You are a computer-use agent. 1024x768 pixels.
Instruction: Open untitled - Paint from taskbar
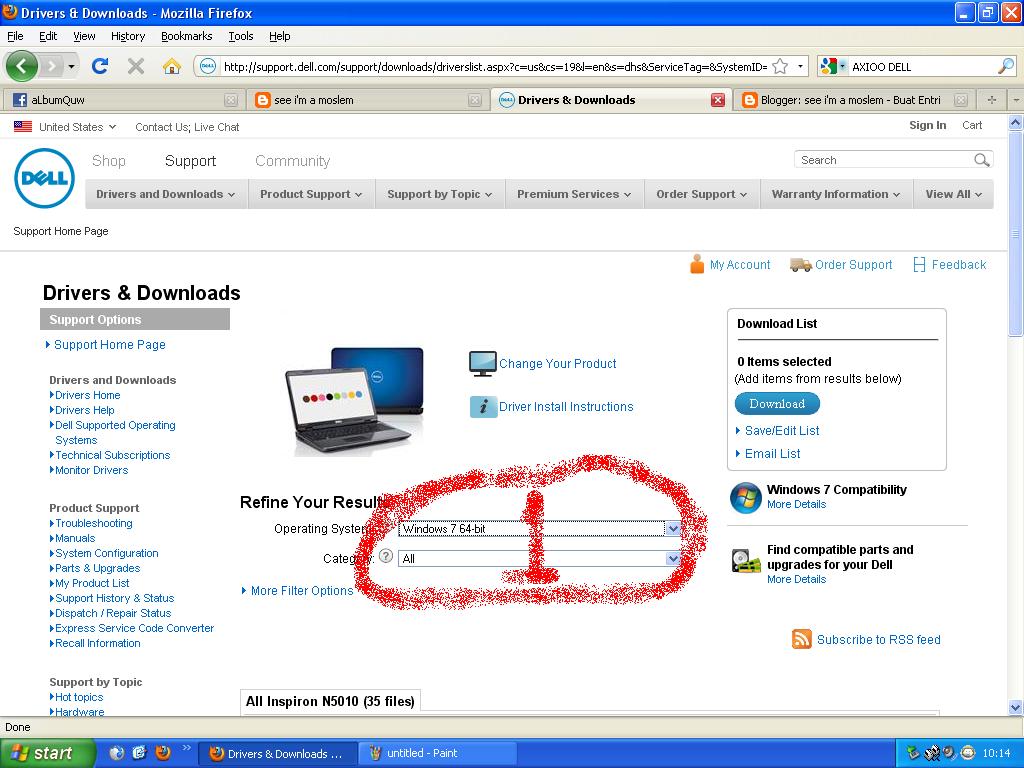[438, 753]
